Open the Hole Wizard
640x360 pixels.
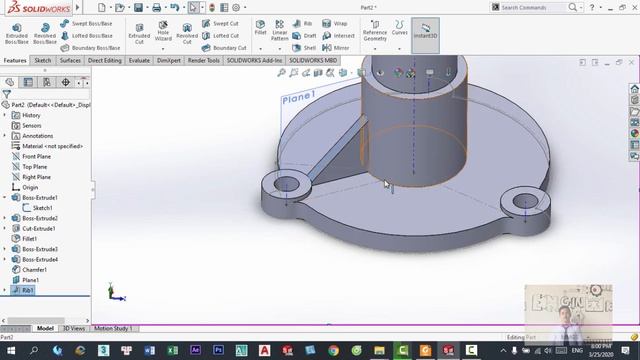point(163,31)
